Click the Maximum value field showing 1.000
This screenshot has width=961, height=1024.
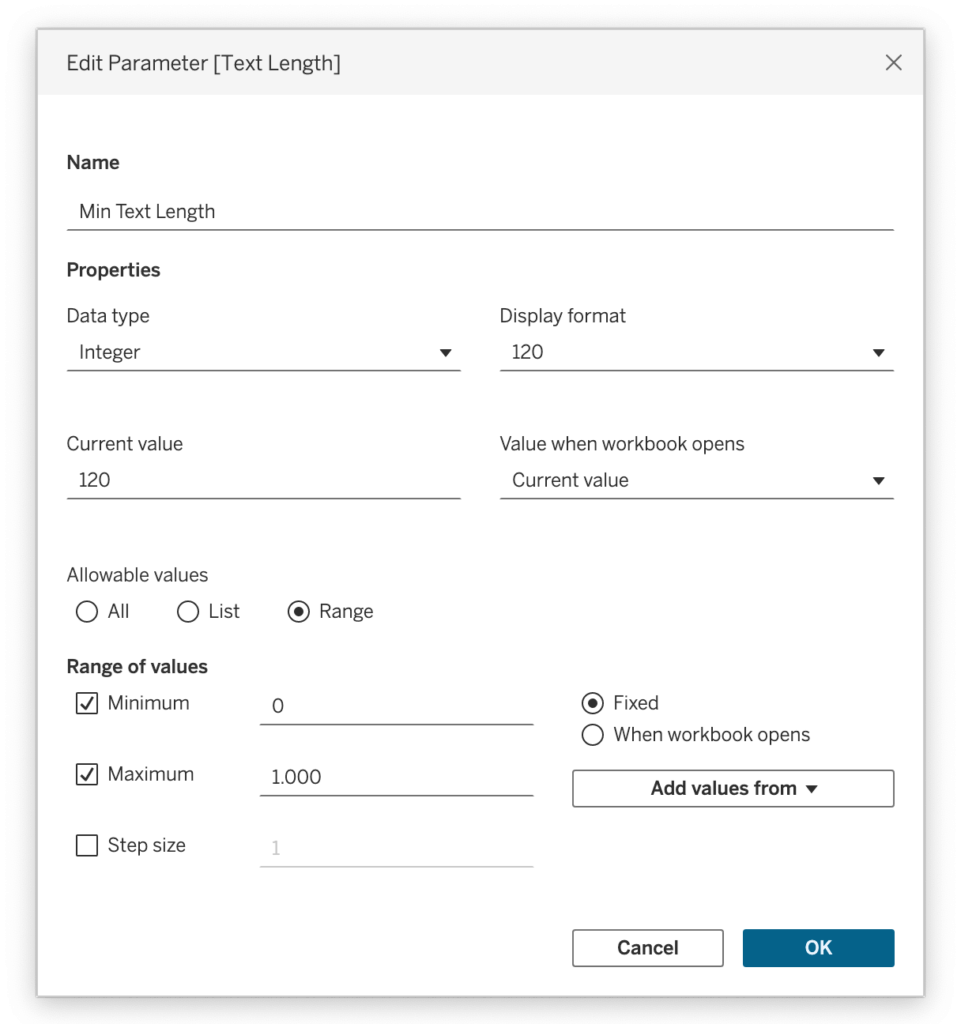click(x=396, y=778)
